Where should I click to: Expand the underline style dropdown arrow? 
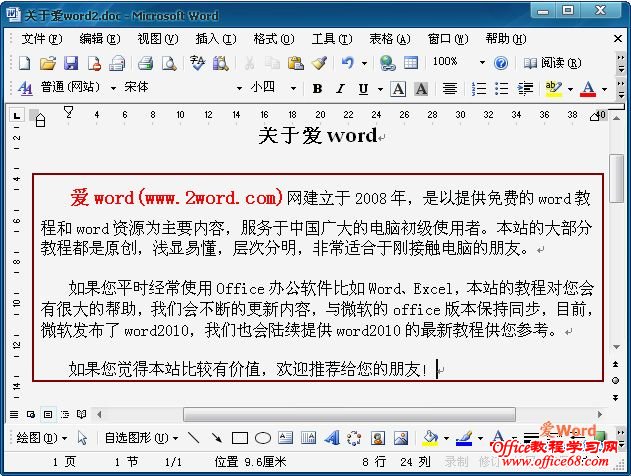tap(380, 89)
